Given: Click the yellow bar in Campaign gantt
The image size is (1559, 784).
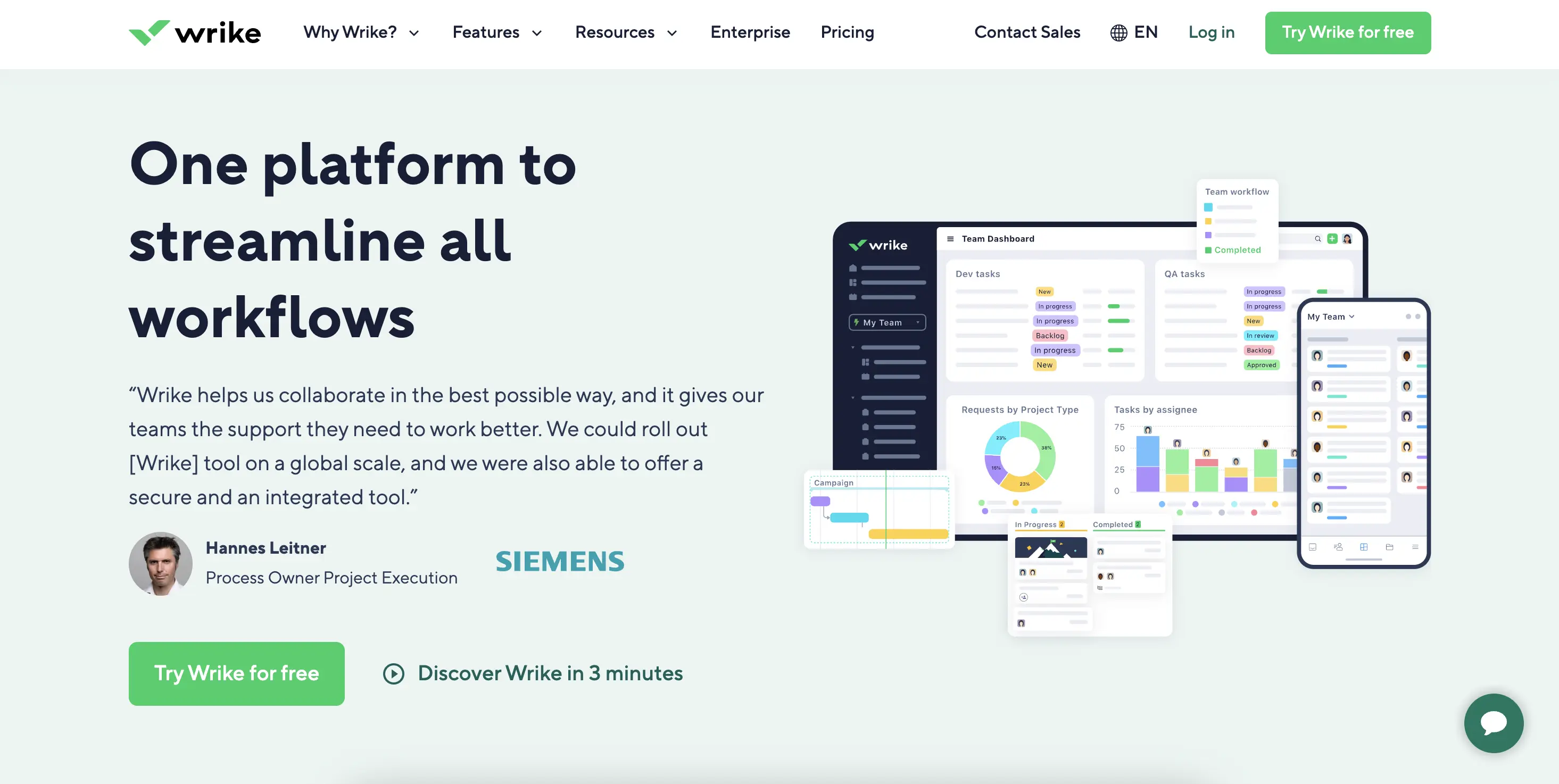Looking at the screenshot, I should tap(908, 533).
